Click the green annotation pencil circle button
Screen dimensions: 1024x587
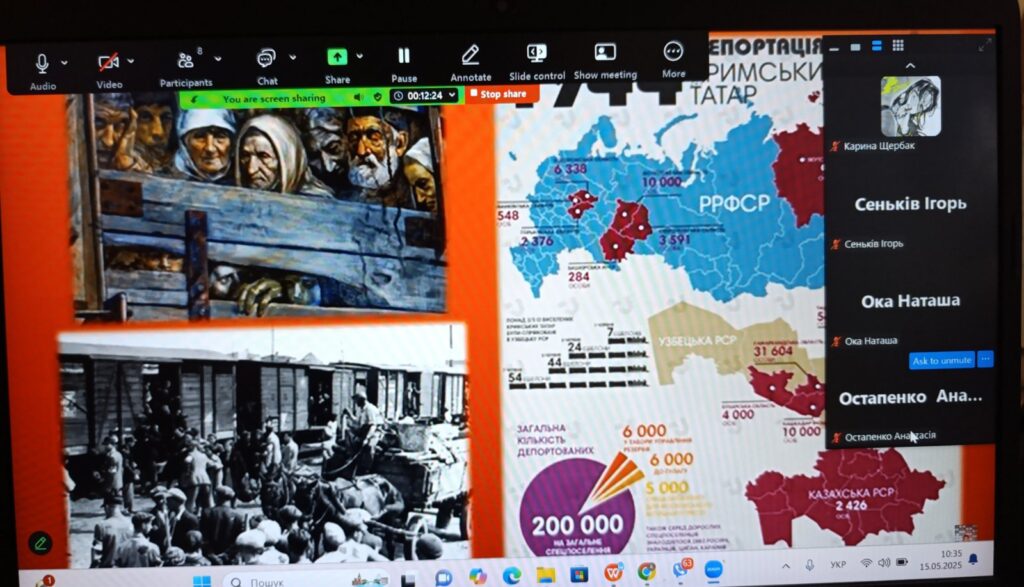click(x=40, y=543)
